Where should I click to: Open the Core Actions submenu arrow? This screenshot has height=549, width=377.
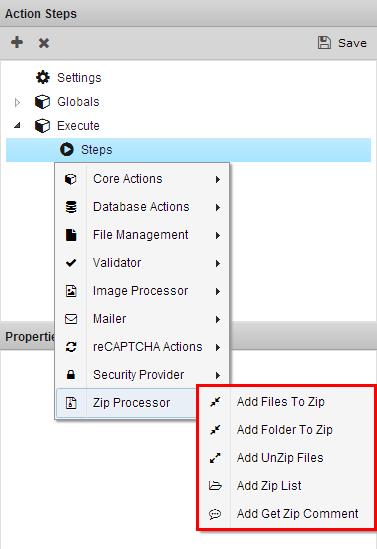point(218,179)
